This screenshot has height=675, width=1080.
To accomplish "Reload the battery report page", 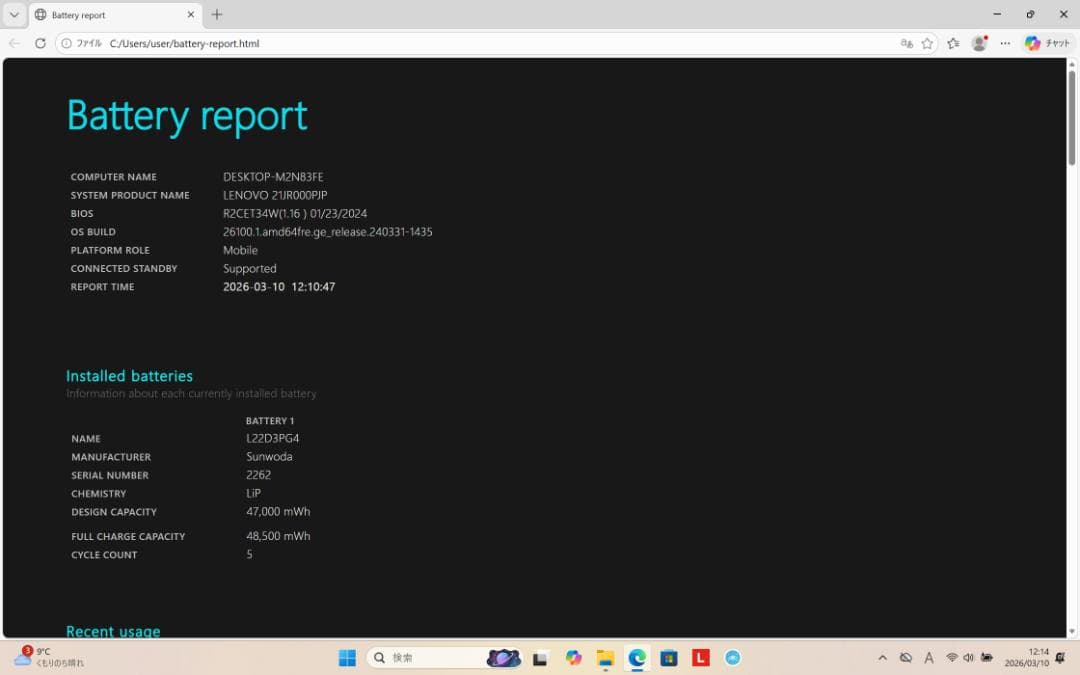I will click(40, 43).
